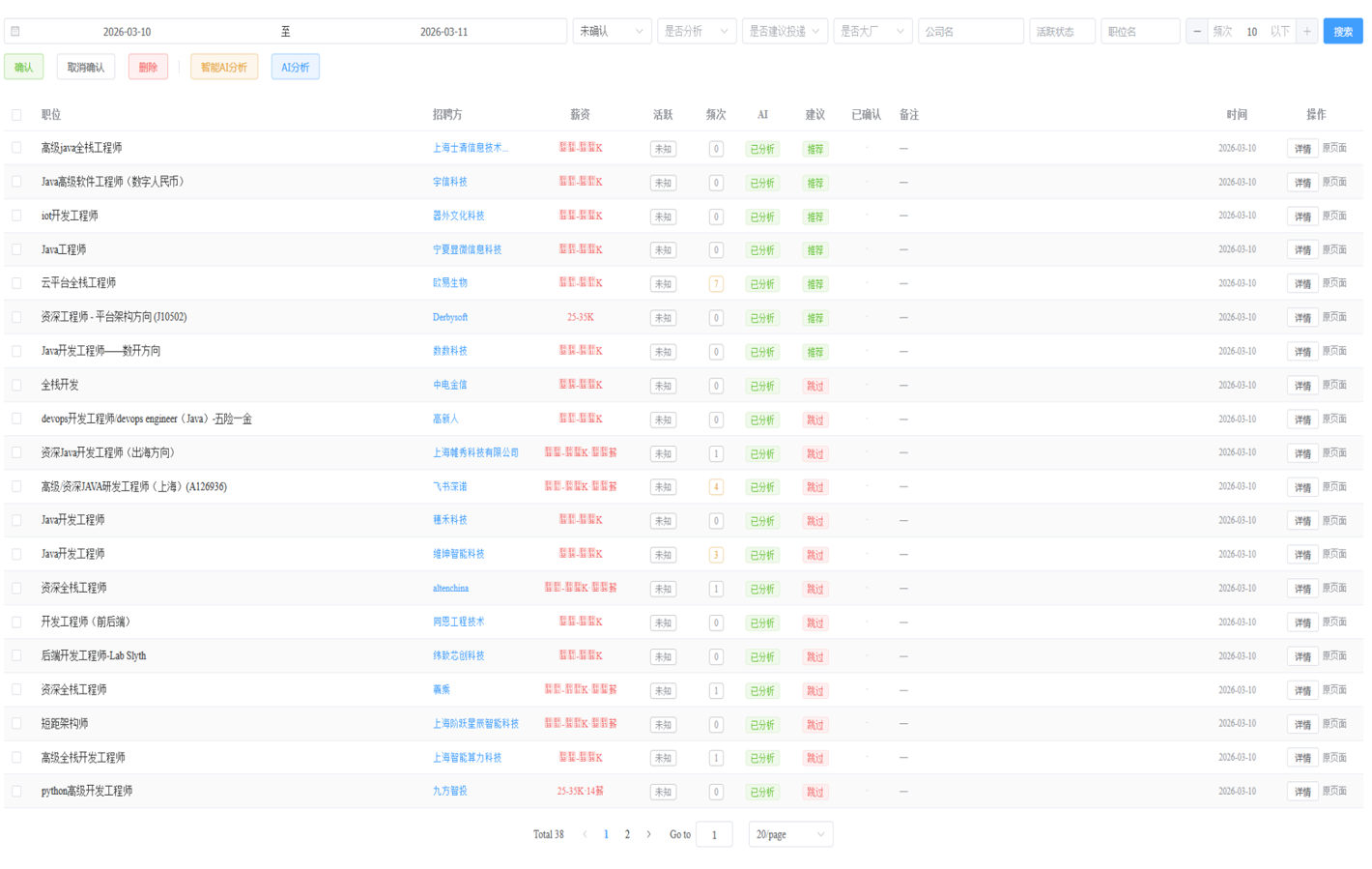Open the 未确认 status dropdown
The width and height of the screenshot is (1372, 869).
click(611, 32)
